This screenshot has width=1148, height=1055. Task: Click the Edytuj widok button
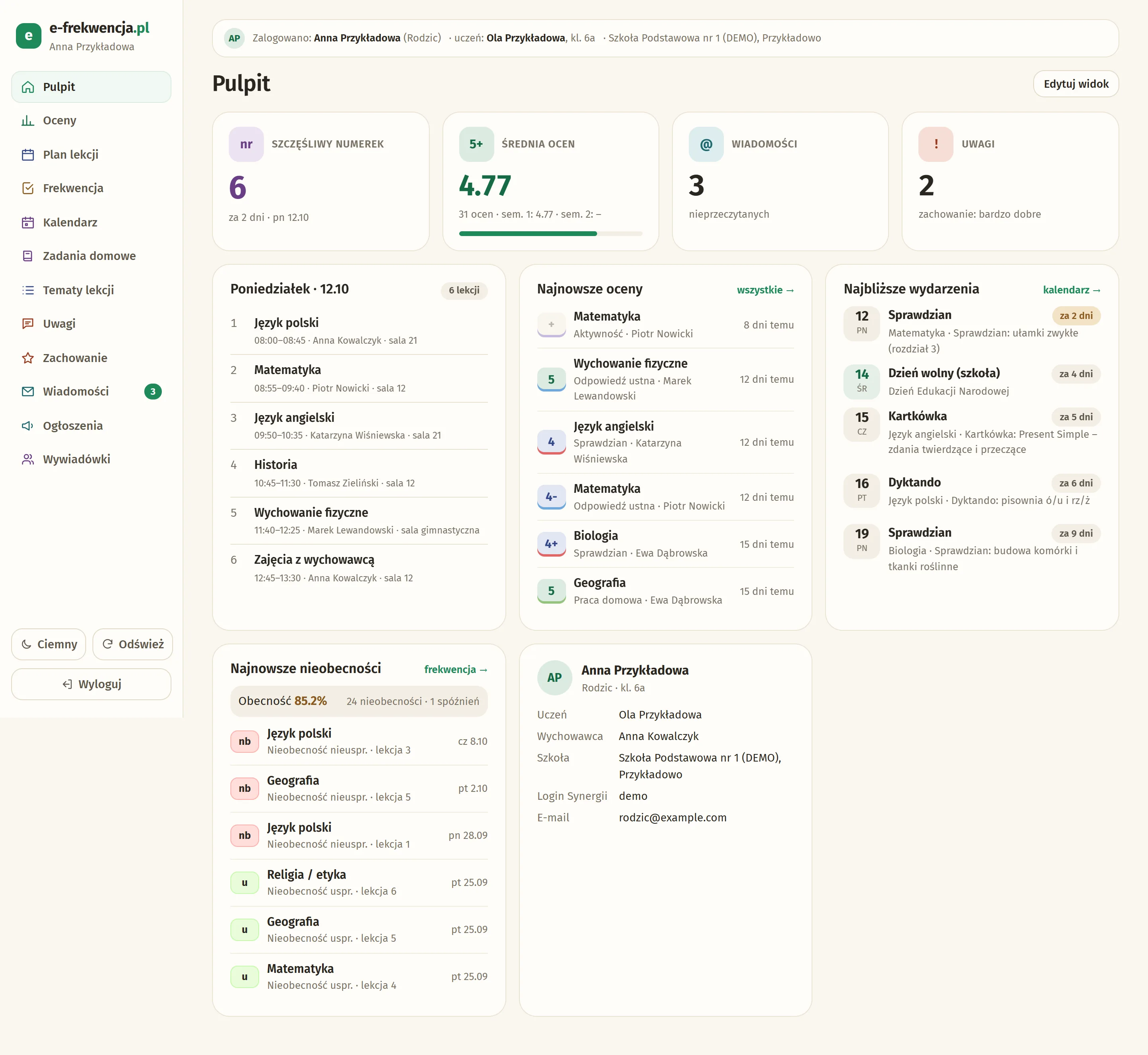1076,84
